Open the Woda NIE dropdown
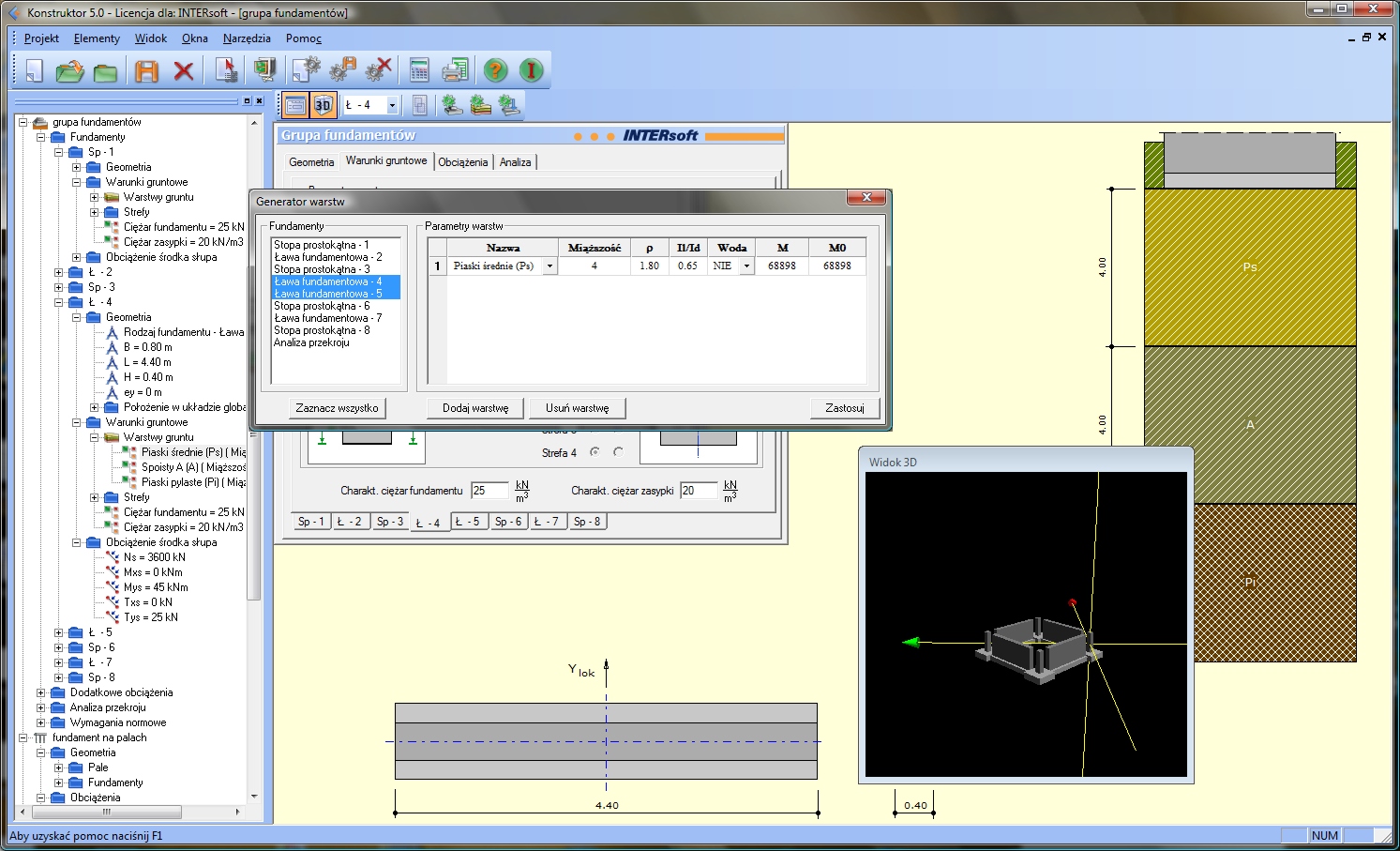This screenshot has height=851, width=1400. point(746,266)
